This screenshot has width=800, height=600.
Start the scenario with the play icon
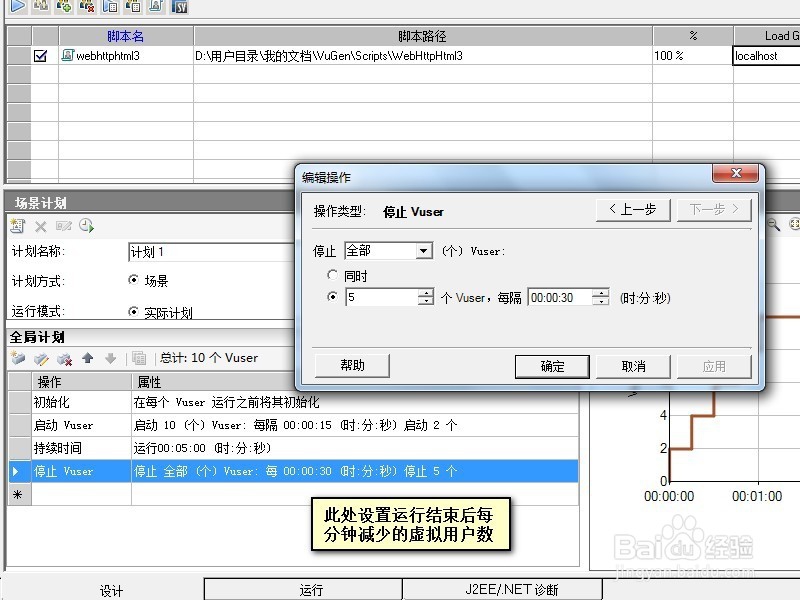tap(16, 6)
